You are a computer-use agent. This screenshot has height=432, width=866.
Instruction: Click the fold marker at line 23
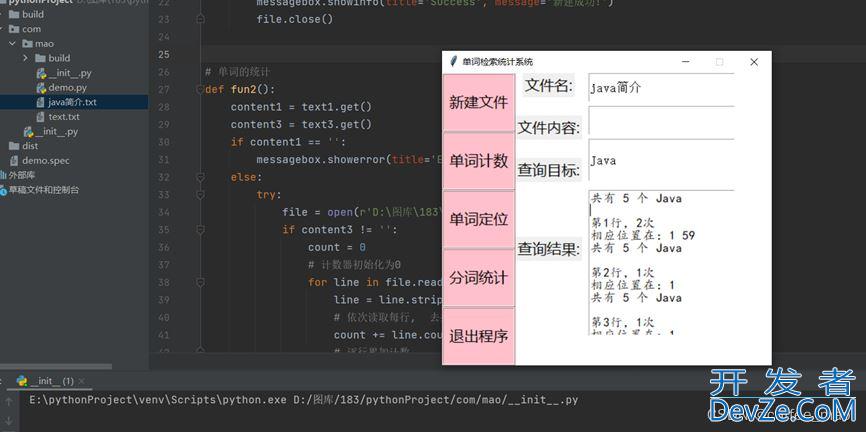click(200, 19)
